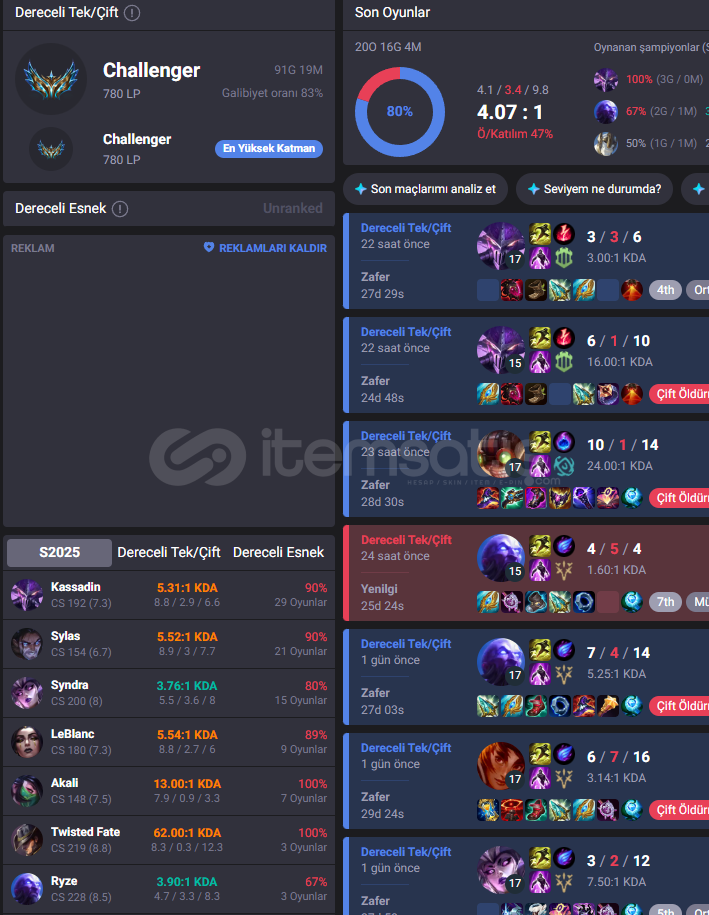Click the info icon beside Dereceli Esnek
Image resolution: width=709 pixels, height=915 pixels.
(x=120, y=208)
